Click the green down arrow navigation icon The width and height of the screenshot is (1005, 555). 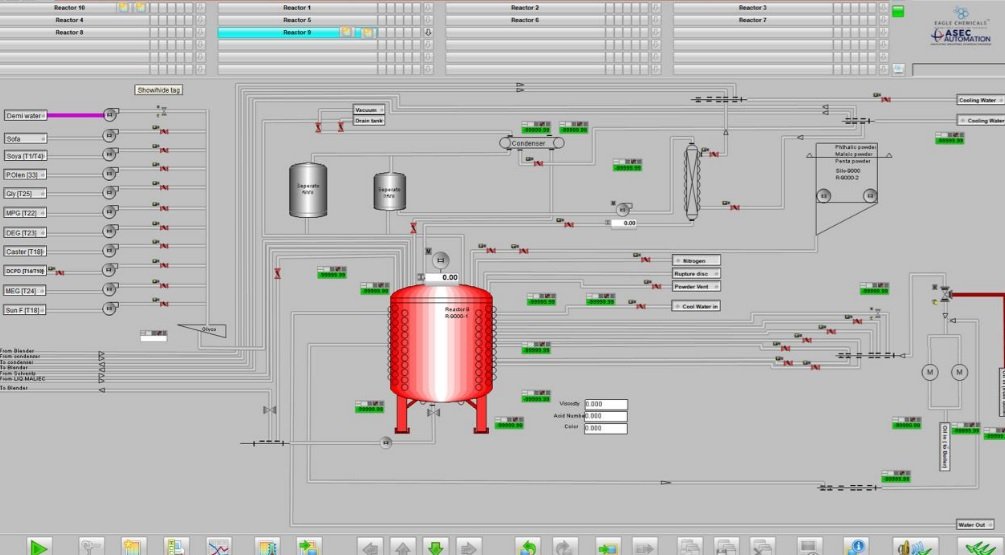(x=435, y=547)
